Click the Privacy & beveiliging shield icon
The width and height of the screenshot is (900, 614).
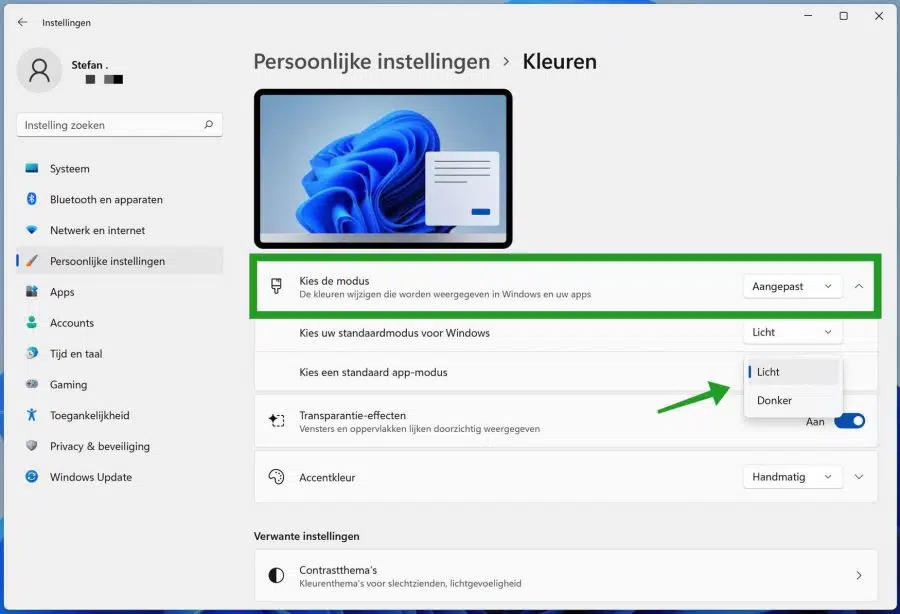point(32,446)
